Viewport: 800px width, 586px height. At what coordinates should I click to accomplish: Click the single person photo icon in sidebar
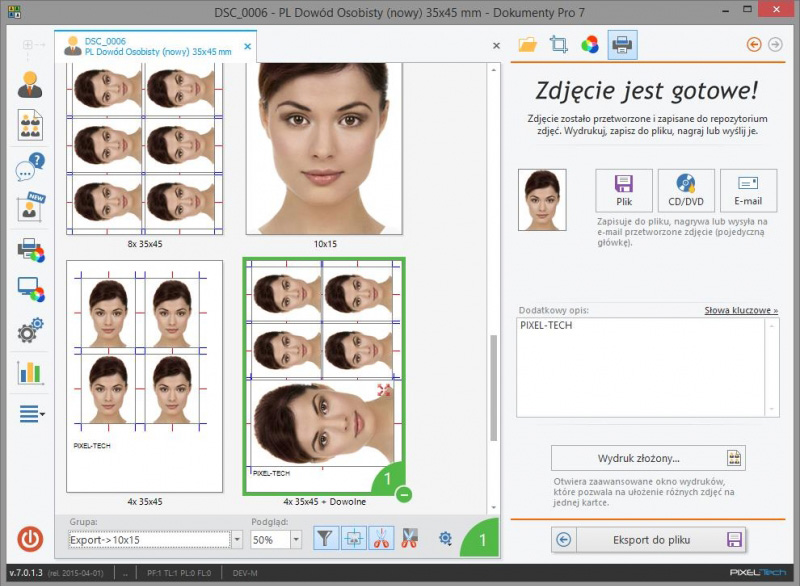click(30, 84)
